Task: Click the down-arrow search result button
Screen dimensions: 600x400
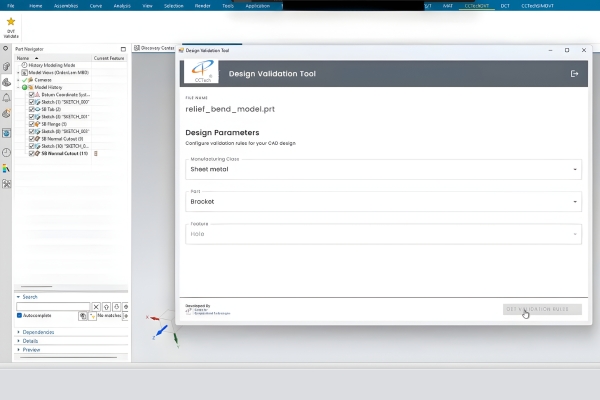Action: pos(117,307)
